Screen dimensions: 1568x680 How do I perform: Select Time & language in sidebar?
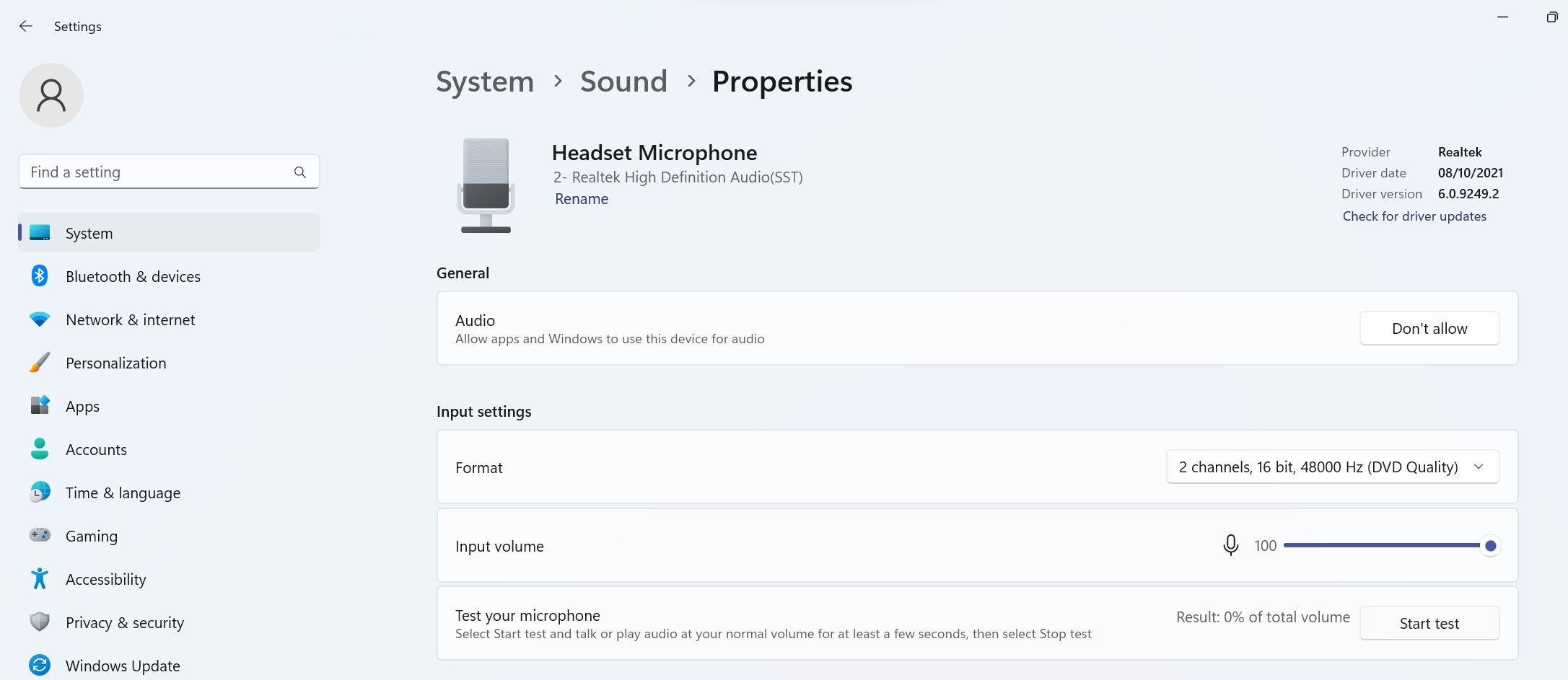pos(123,493)
